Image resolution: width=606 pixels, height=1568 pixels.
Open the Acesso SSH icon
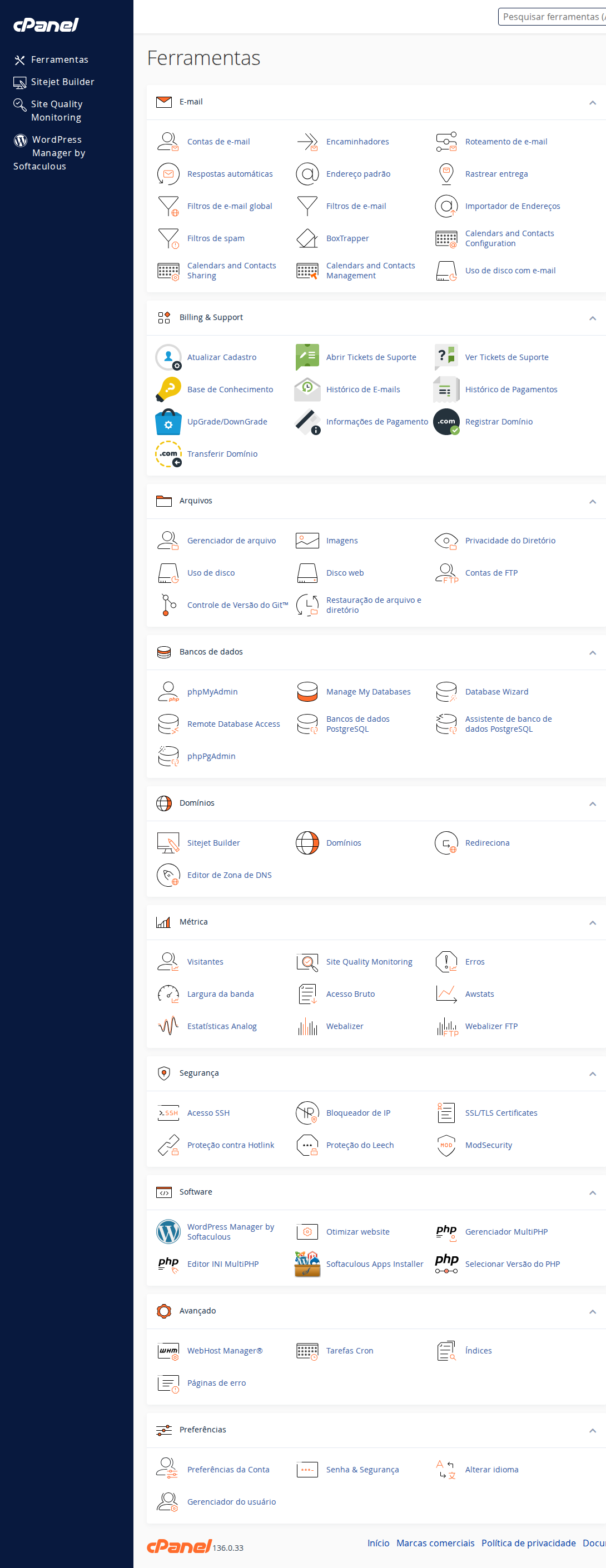tap(168, 1113)
